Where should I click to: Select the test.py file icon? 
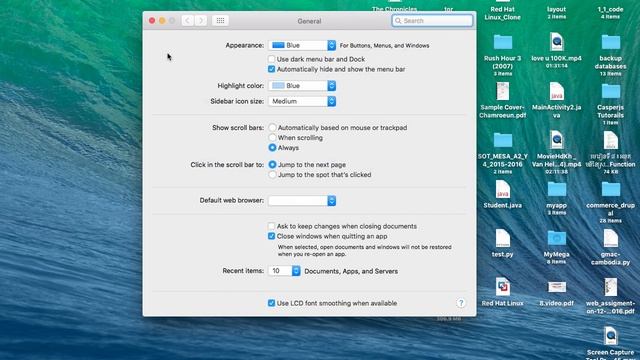point(502,238)
